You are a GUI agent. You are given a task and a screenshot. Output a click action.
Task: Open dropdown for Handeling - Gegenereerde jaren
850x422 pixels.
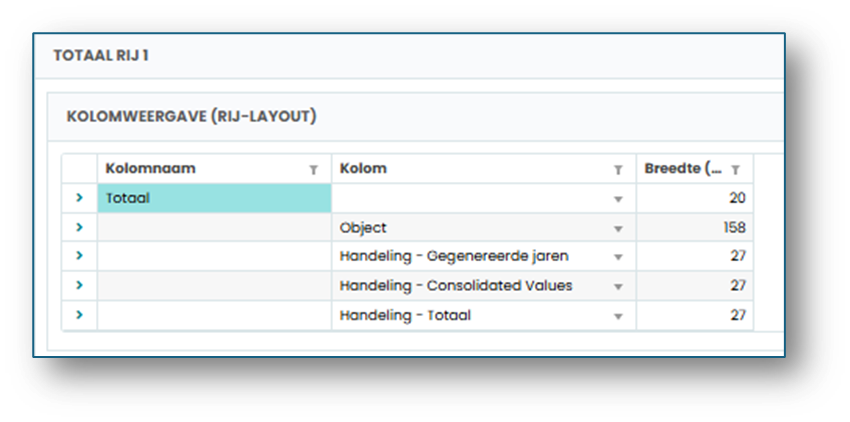618,257
